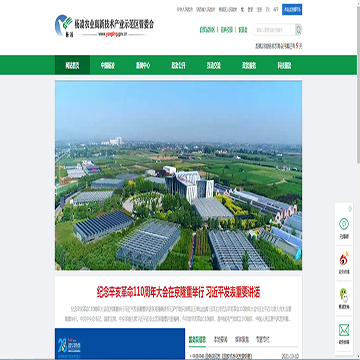Click the countdown text showing red 5 天
360x360 pixels.
tap(279, 46)
